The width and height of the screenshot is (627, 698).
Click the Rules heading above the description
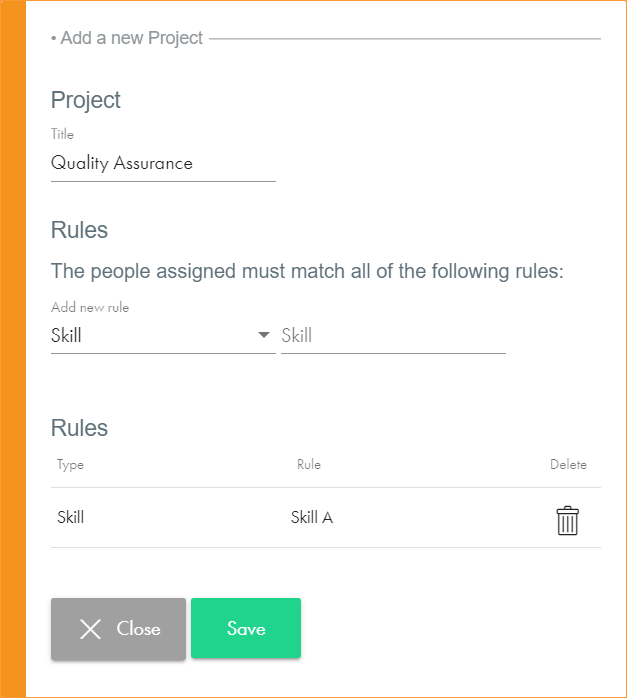[x=80, y=230]
